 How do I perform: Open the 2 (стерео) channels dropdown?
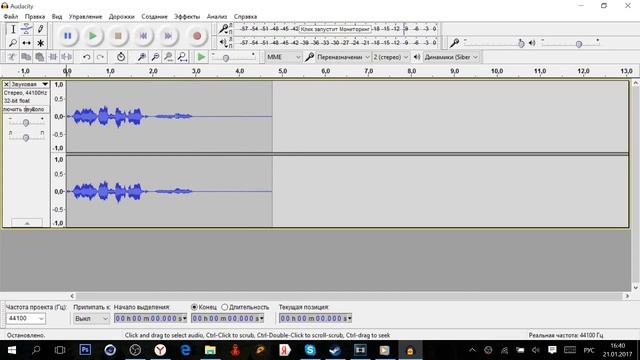point(390,57)
